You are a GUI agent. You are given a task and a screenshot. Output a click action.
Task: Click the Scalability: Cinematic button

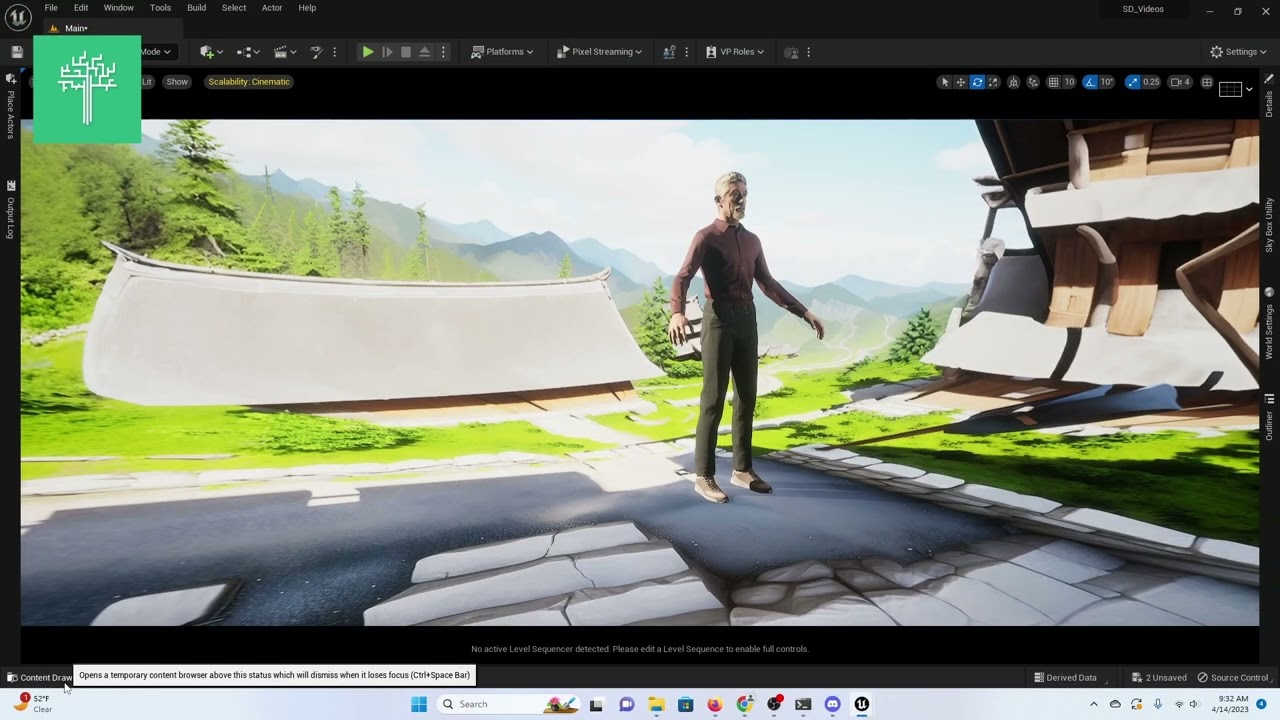pos(249,82)
